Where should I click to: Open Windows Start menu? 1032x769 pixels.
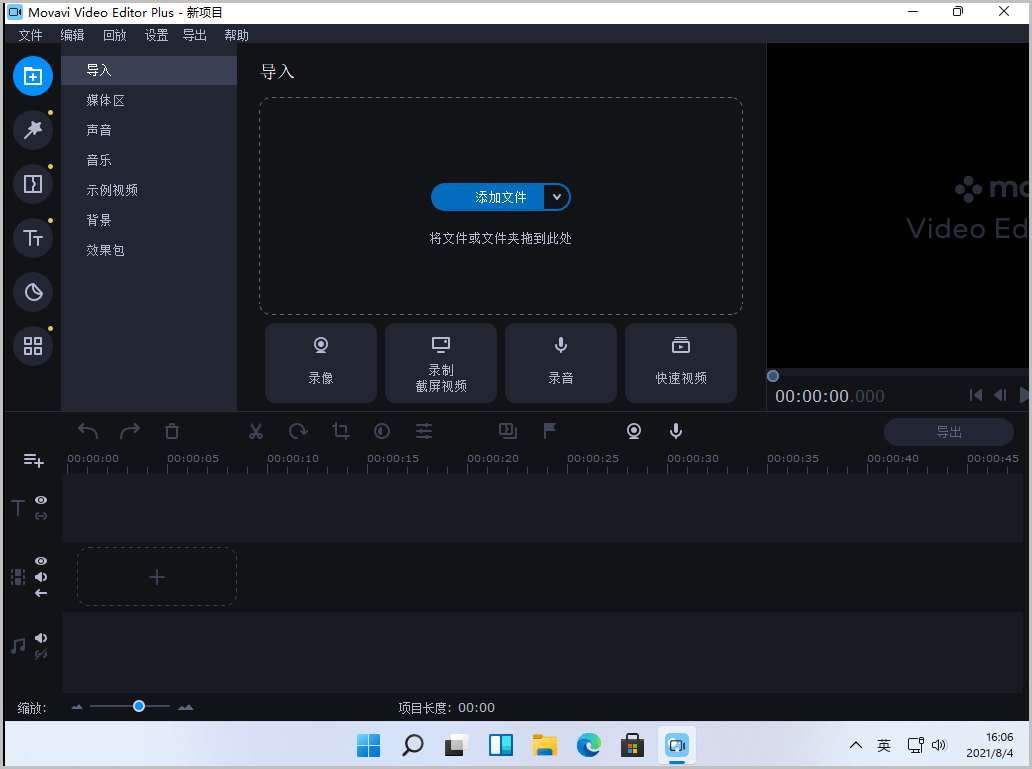(x=369, y=745)
